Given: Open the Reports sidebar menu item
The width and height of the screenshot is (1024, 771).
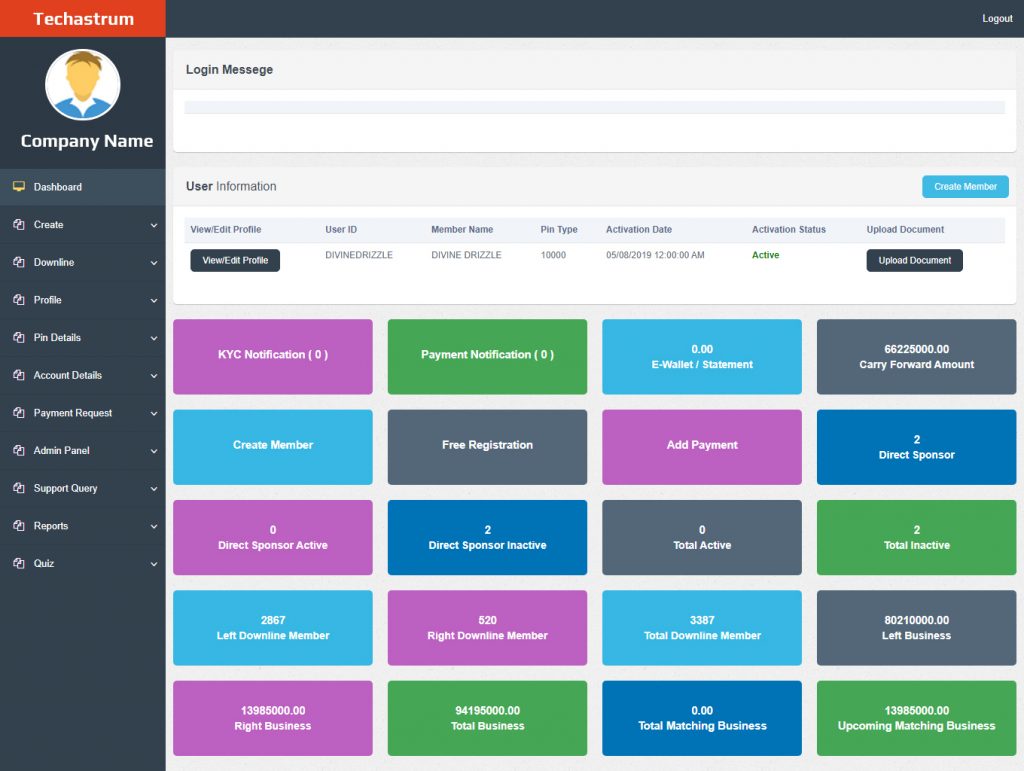Looking at the screenshot, I should 51,526.
